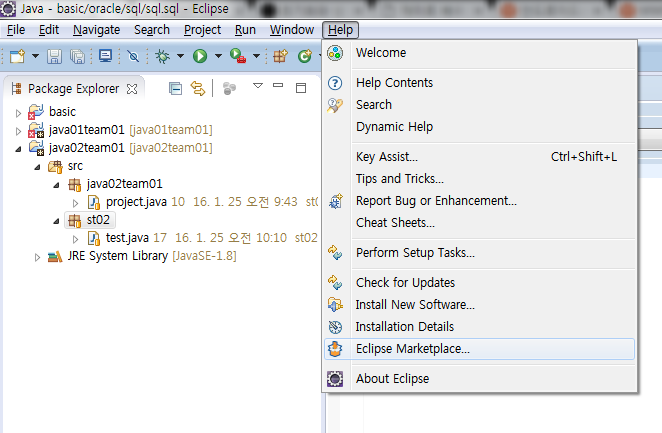Open Eclipse Marketplace... from Help menu
662x433 pixels.
[x=480, y=349]
